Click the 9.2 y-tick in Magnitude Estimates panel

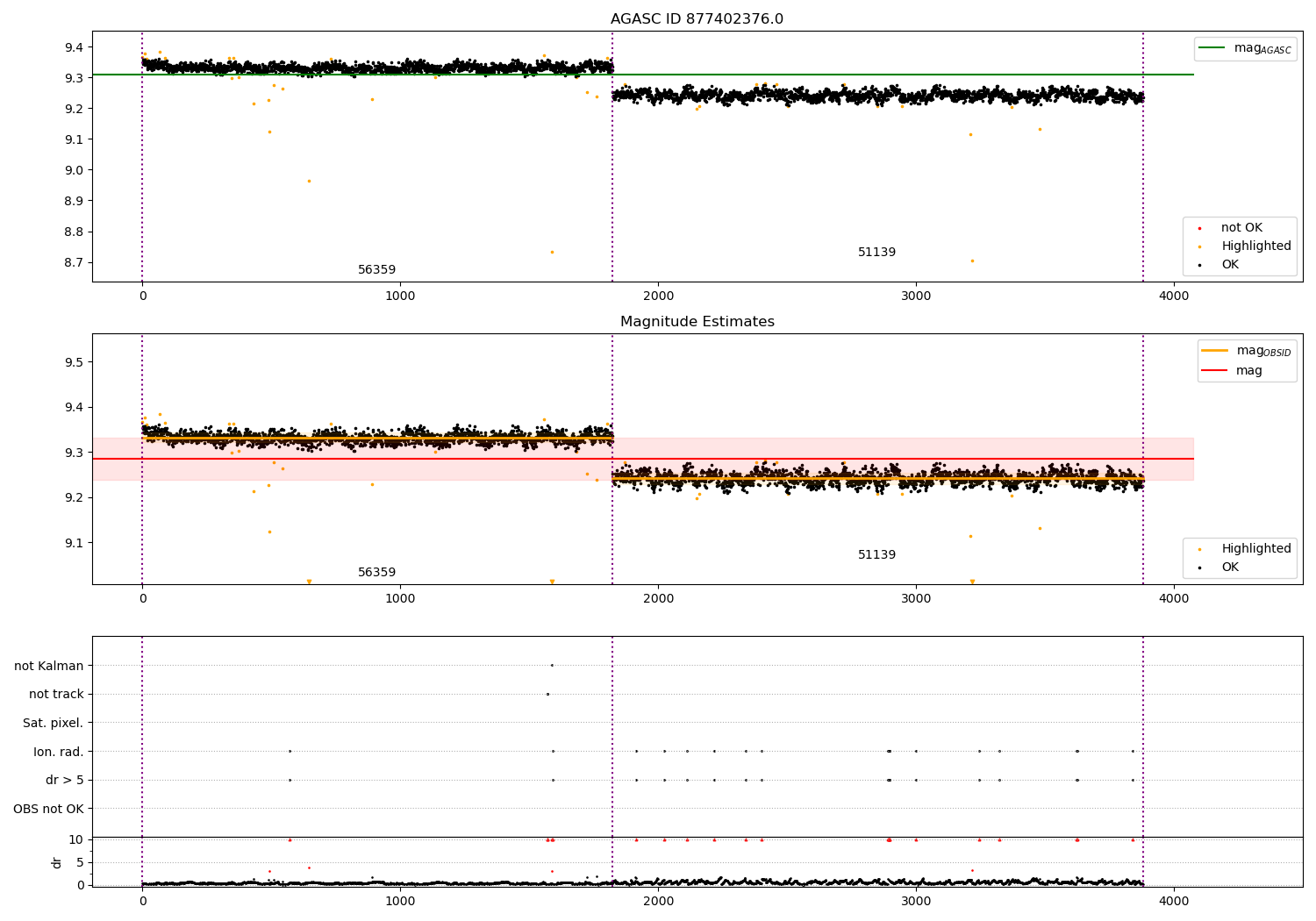(x=73, y=498)
